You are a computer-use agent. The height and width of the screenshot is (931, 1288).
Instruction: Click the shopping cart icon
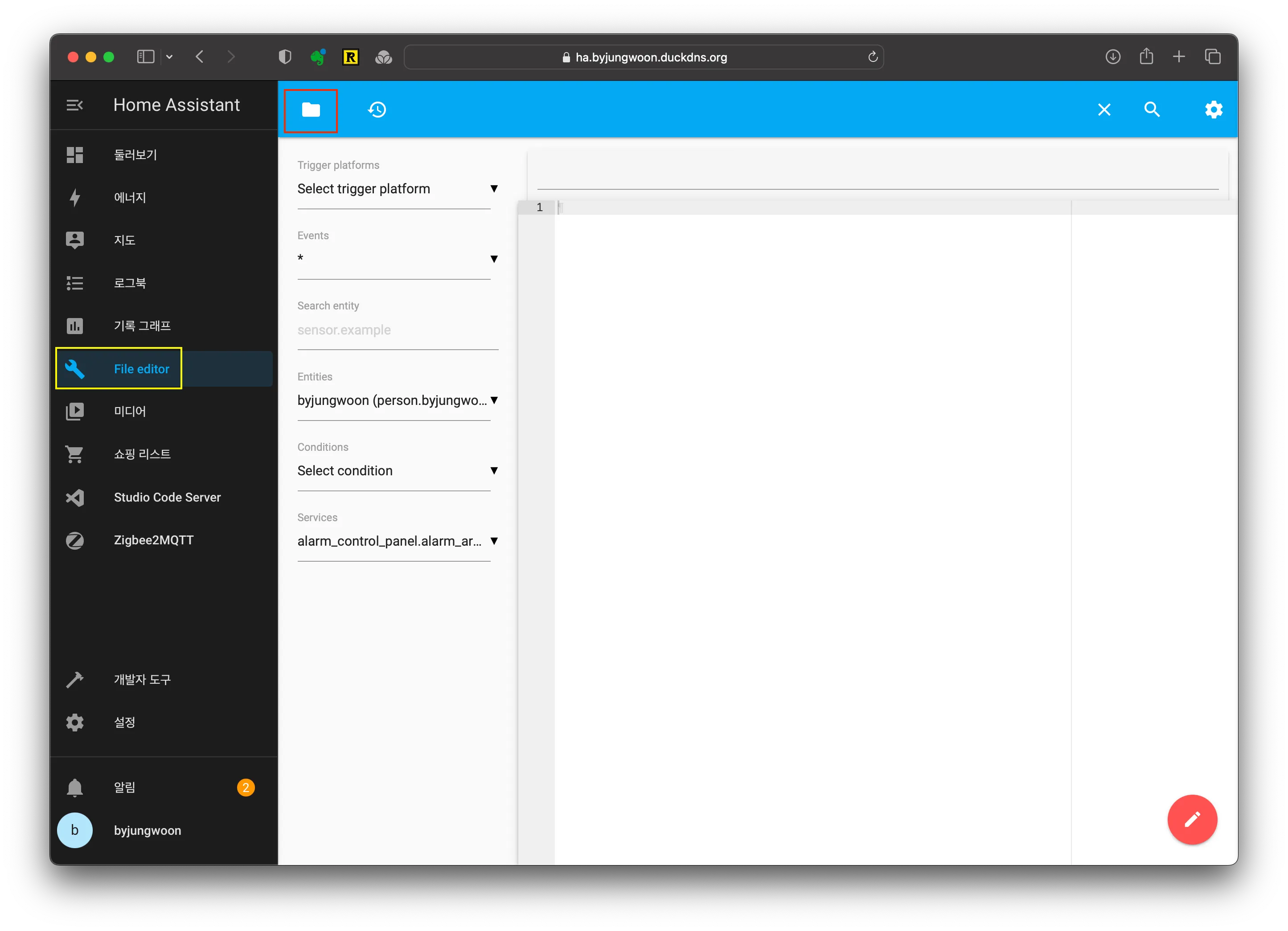coord(75,454)
